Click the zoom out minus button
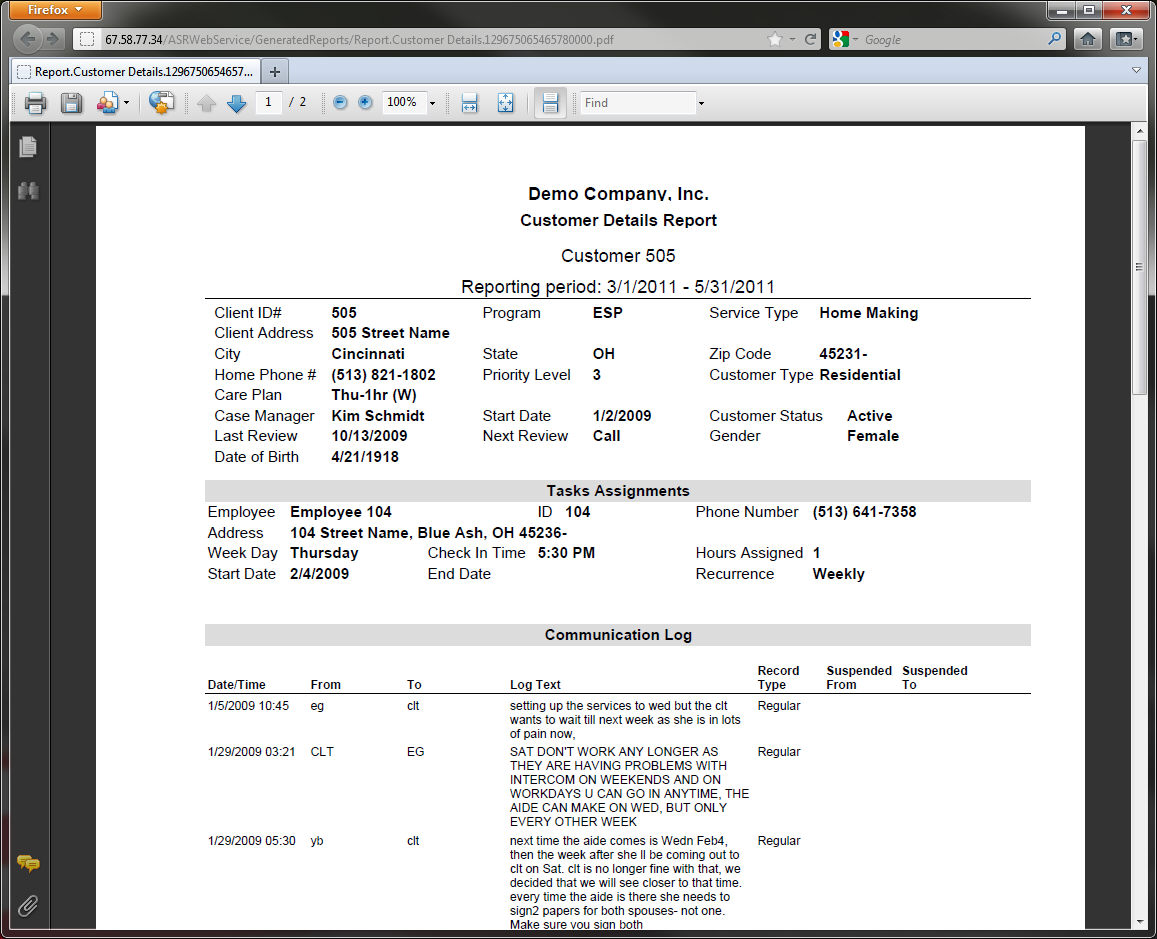 point(340,103)
